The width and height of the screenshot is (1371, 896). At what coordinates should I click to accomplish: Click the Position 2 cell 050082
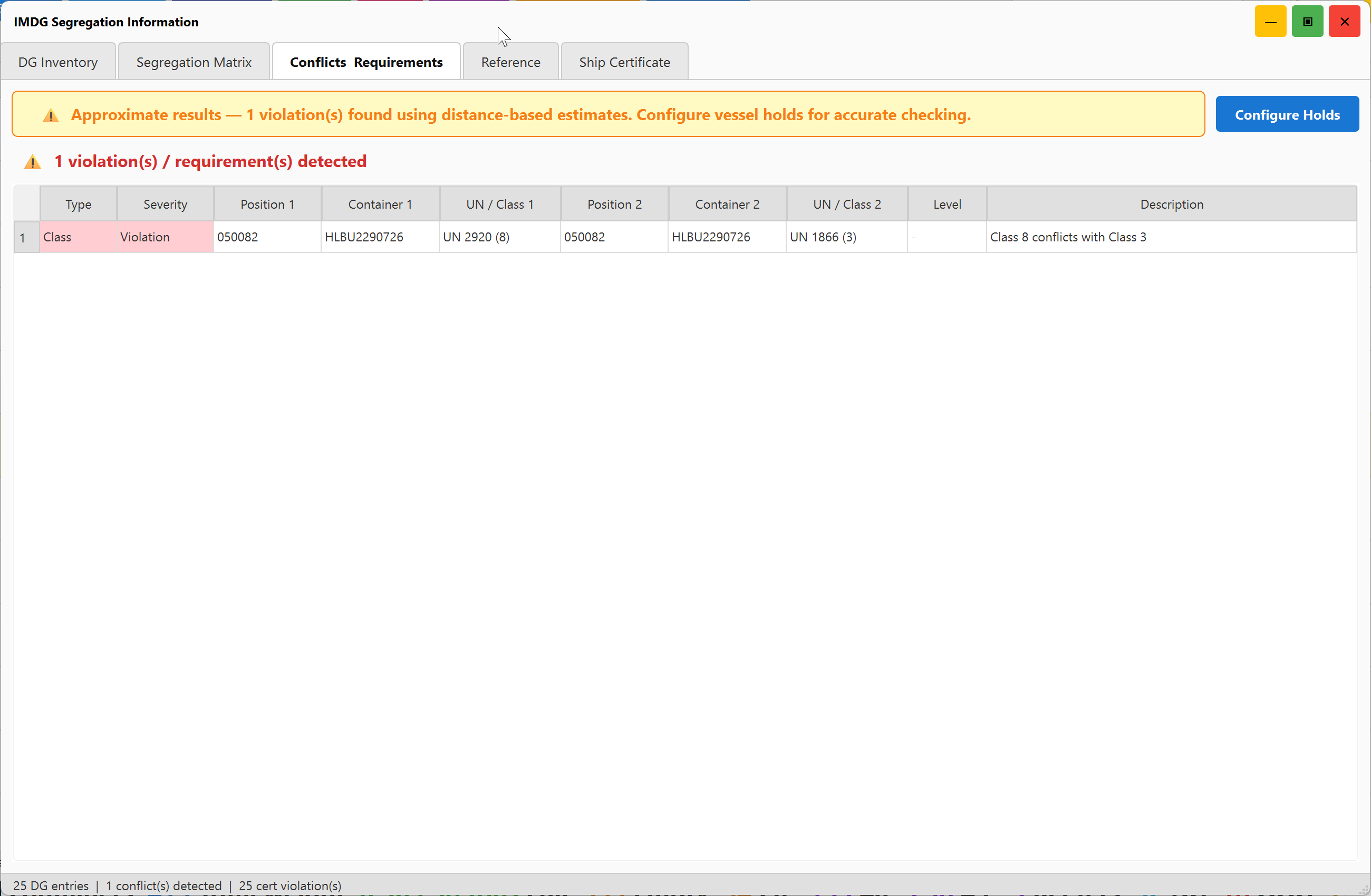click(614, 237)
